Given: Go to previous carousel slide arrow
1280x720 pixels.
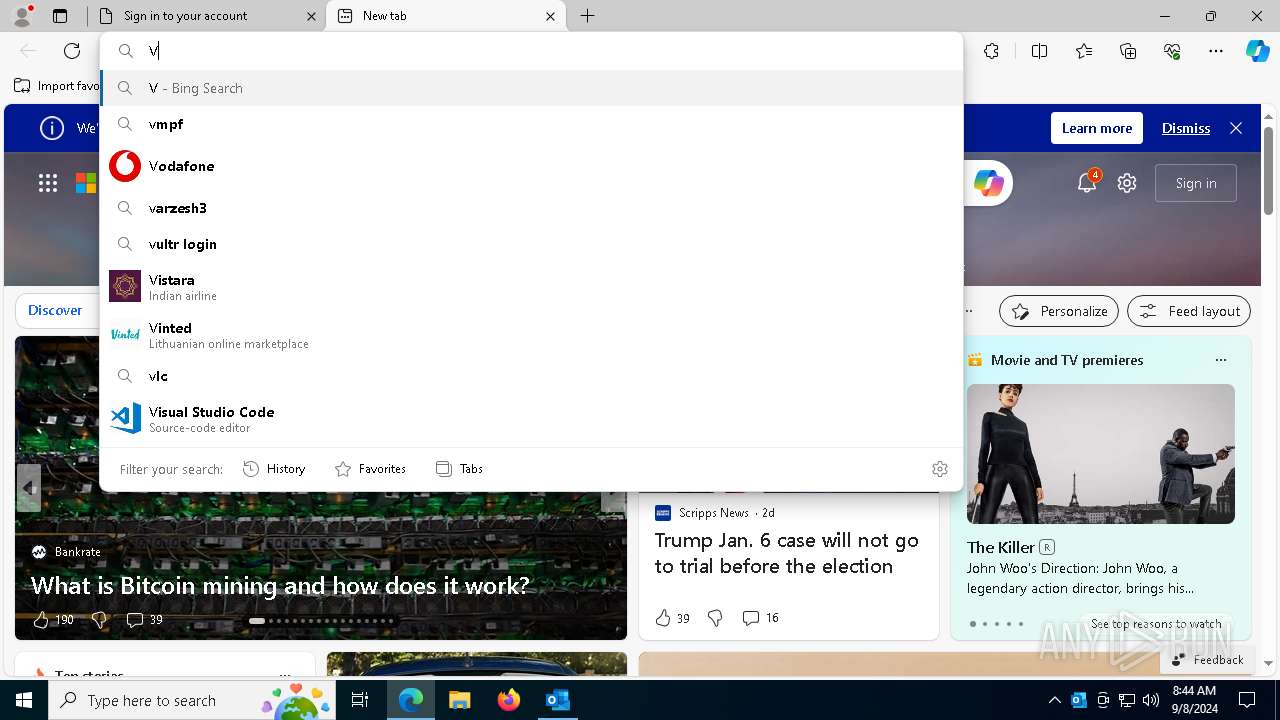Looking at the screenshot, I should (x=29, y=488).
